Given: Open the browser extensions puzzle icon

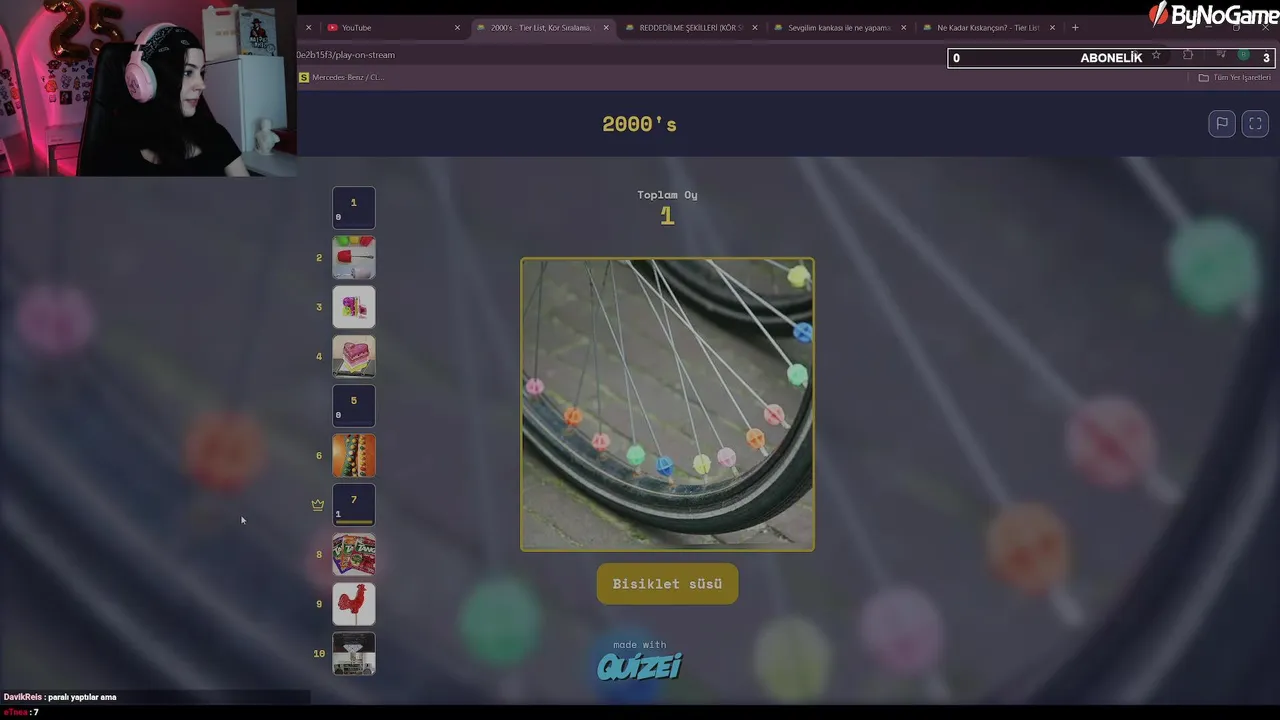Looking at the screenshot, I should pyautogui.click(x=1188, y=56).
